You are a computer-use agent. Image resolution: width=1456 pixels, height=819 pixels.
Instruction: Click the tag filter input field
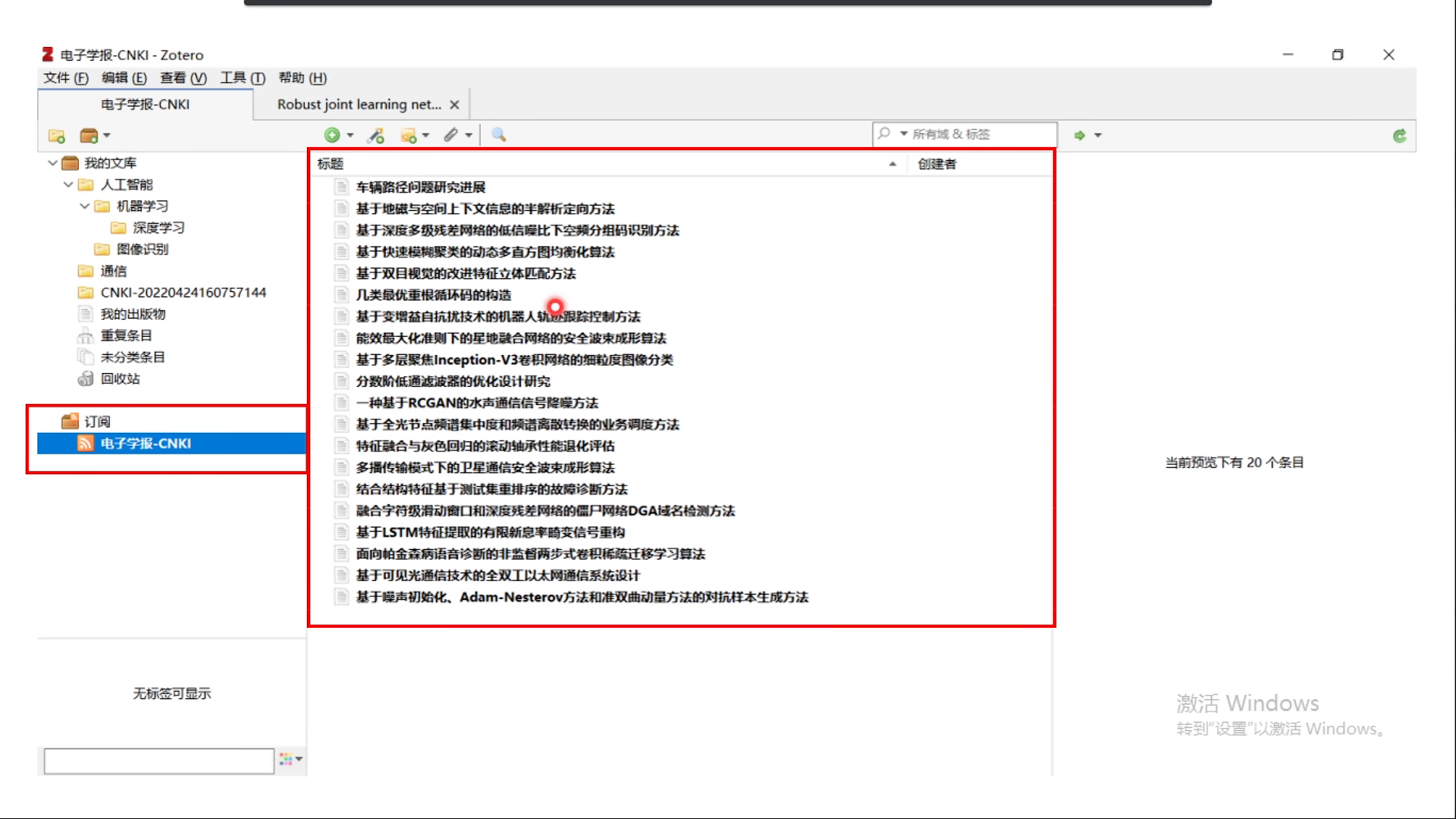click(158, 761)
